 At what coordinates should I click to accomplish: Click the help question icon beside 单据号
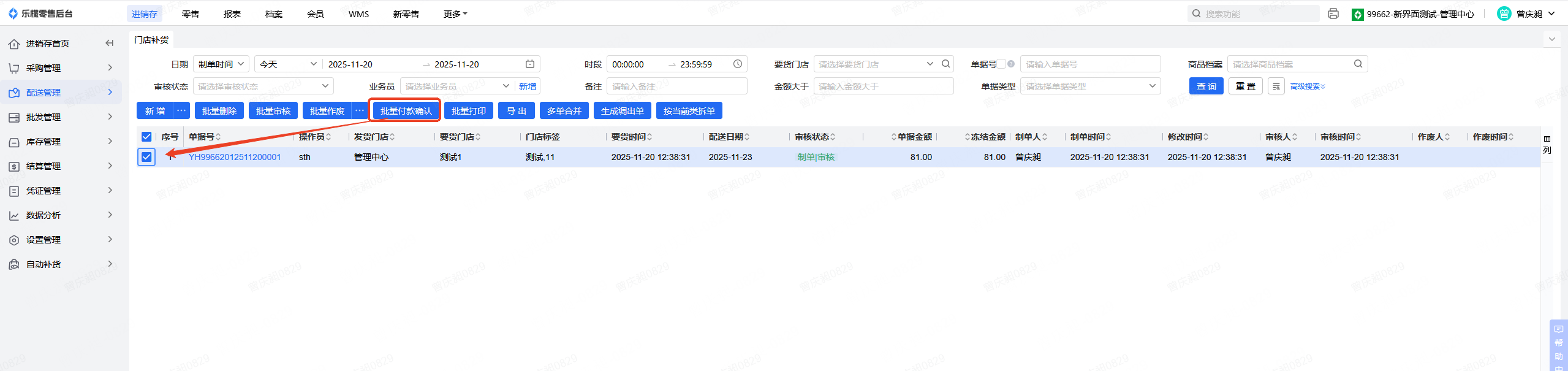pos(1010,64)
